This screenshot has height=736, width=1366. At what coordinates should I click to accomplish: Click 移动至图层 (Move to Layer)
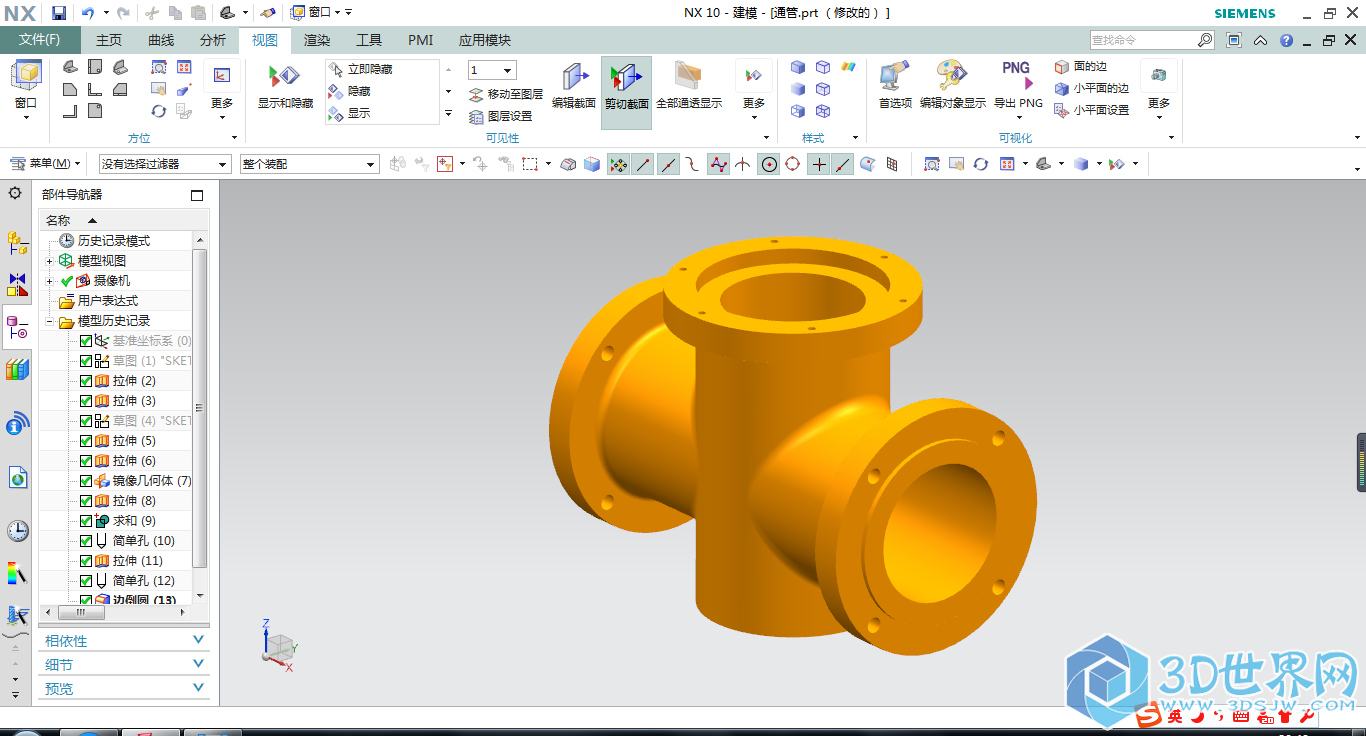[x=506, y=94]
